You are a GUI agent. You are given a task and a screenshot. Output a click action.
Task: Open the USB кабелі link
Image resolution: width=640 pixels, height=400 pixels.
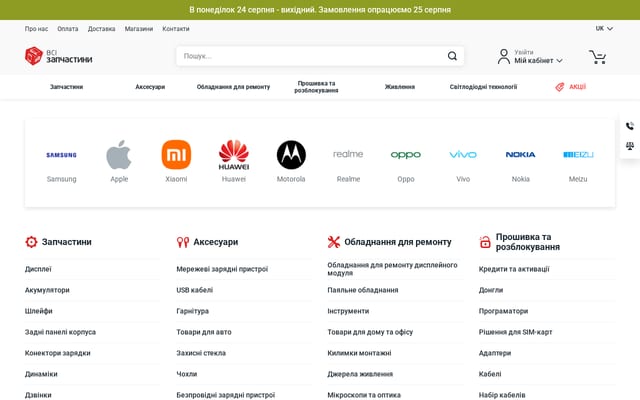[195, 290]
